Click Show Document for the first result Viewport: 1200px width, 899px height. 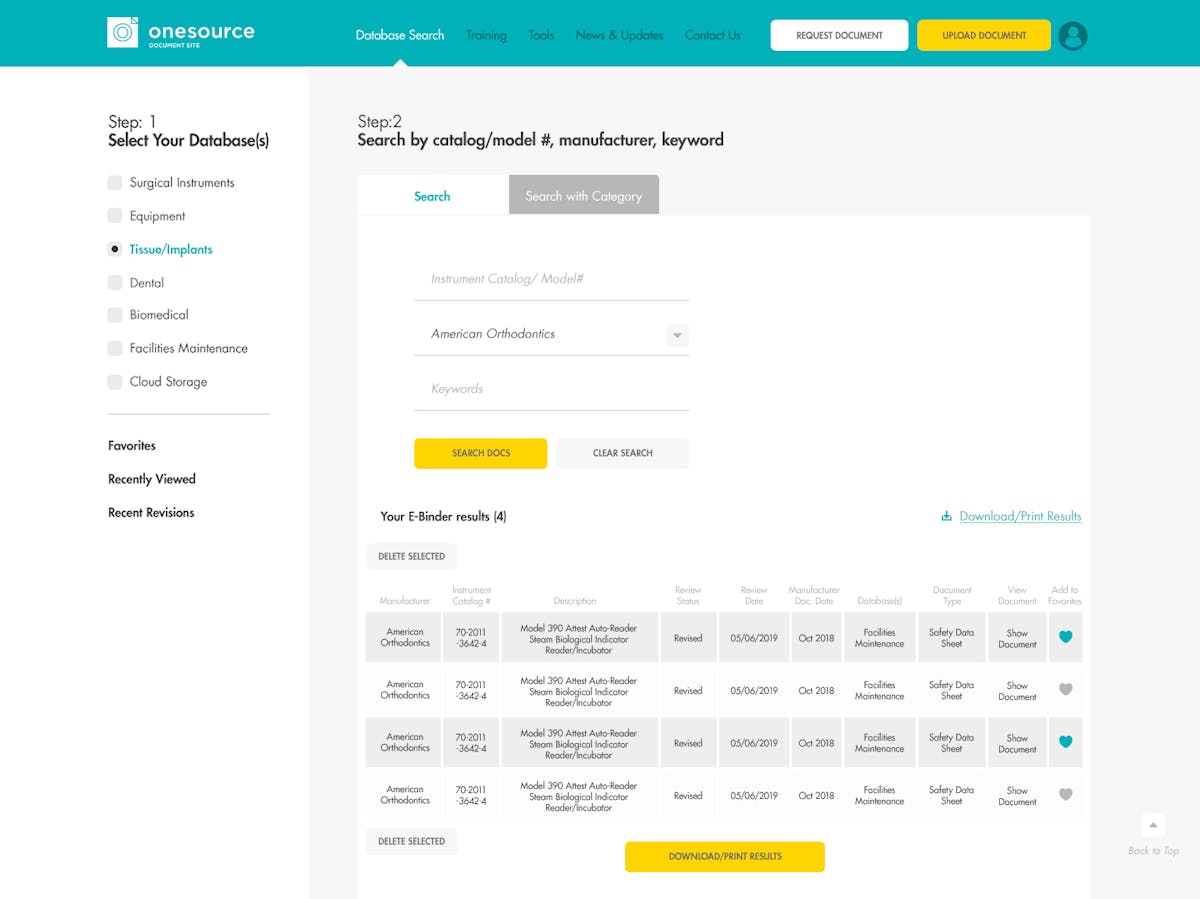1016,637
